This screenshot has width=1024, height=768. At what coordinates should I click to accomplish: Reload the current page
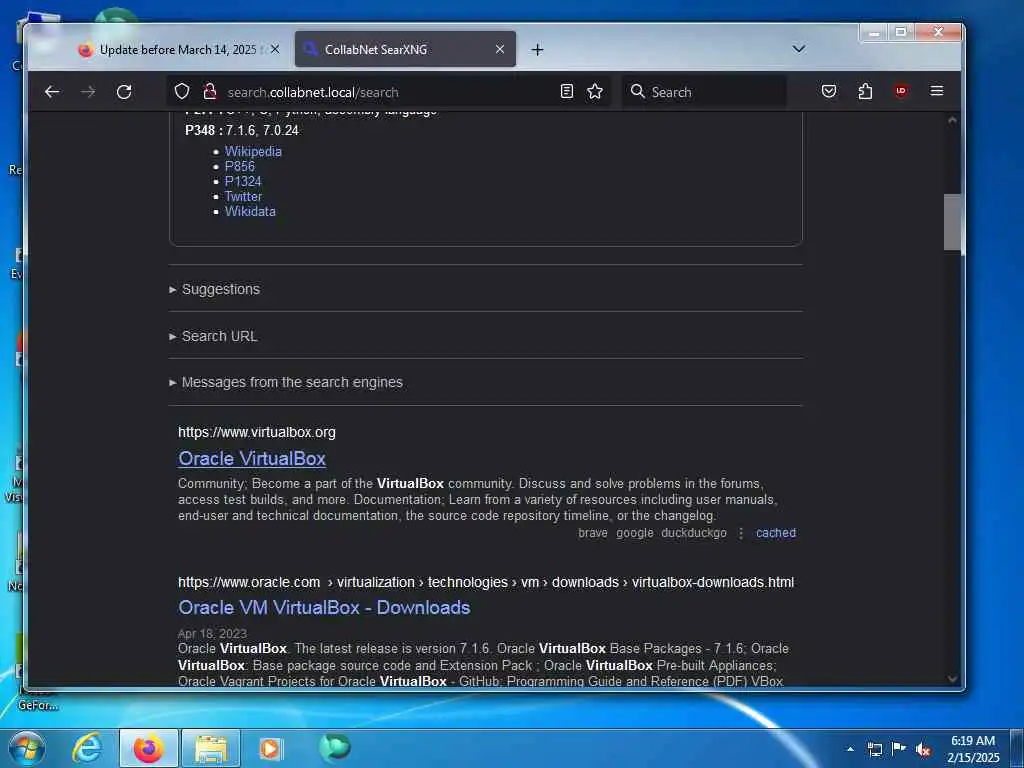point(124,92)
